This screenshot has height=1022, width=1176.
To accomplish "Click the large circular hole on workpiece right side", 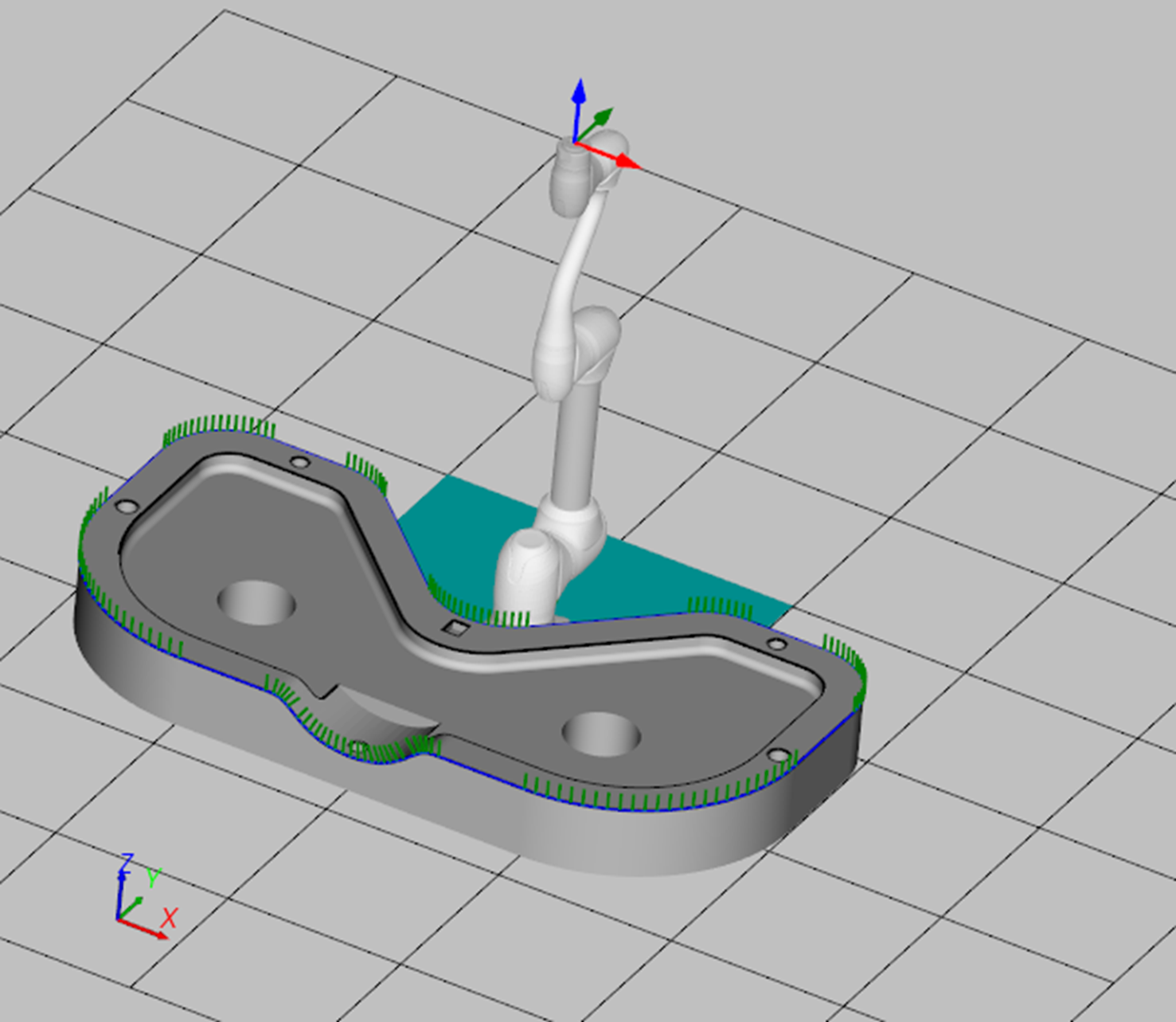I will (600, 733).
